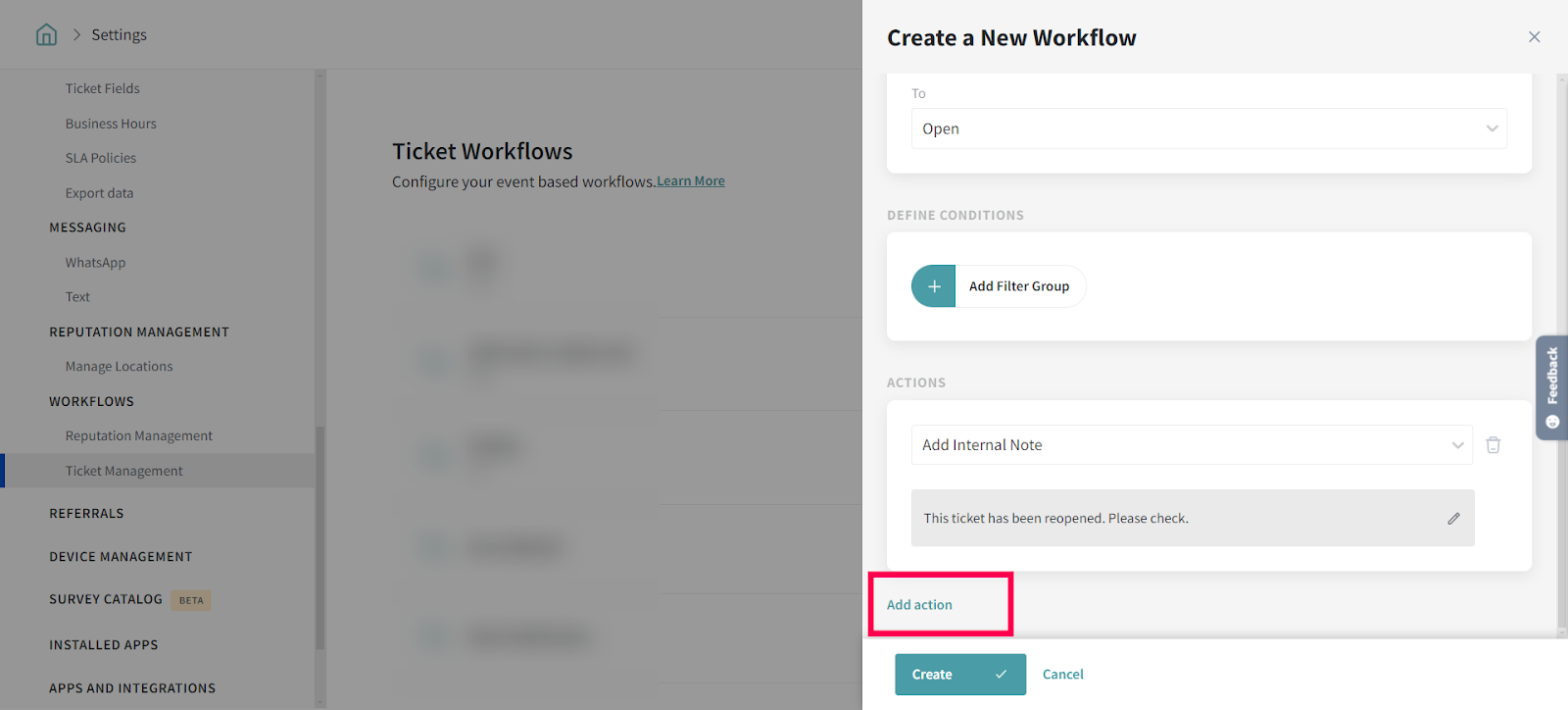The width and height of the screenshot is (1568, 710).
Task: Edit the internal note text with pencil
Action: pyautogui.click(x=1453, y=518)
